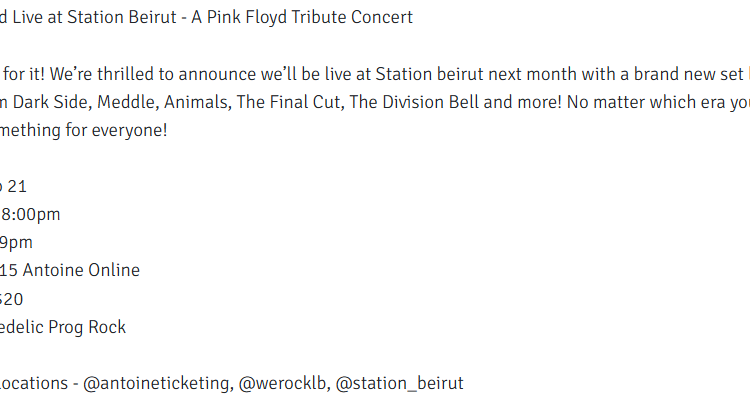Click the word 'Meddle' in description
Image resolution: width=750 pixels, height=394 pixels.
(x=128, y=102)
